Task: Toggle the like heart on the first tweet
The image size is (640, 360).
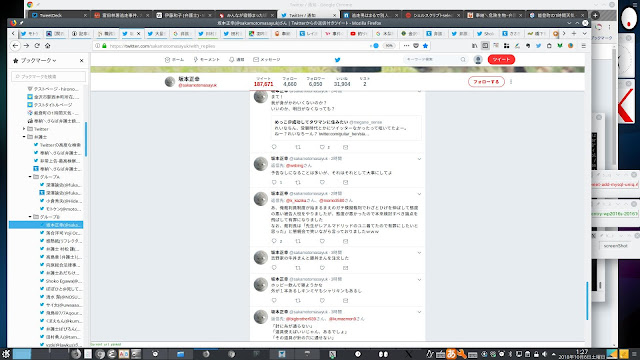Action: (x=322, y=147)
